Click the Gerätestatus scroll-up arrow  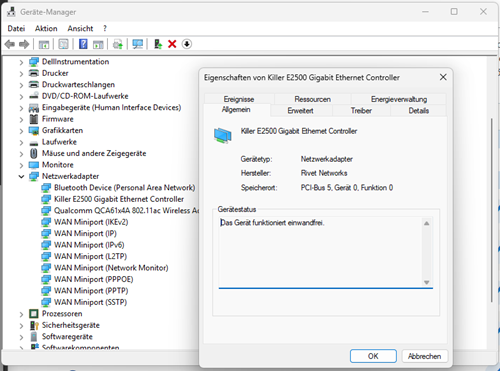point(426,223)
